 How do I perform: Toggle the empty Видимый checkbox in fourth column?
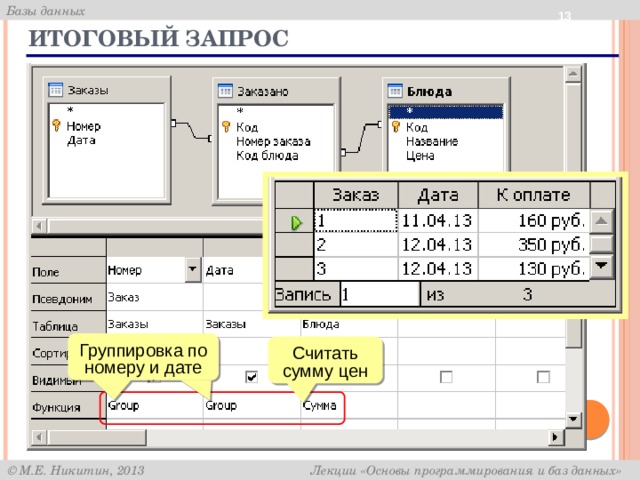(x=446, y=376)
